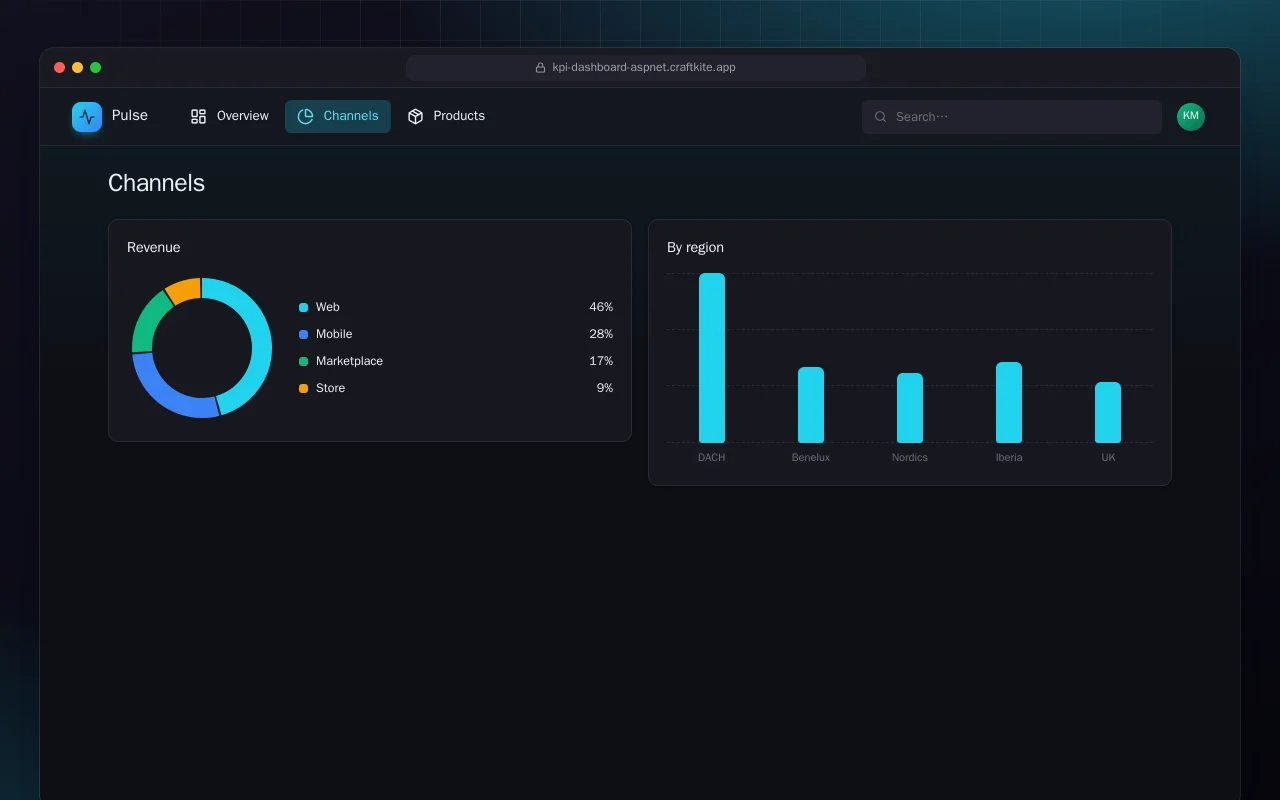Select the Iberia bar in chart
Viewport: 1280px width, 800px height.
[x=1009, y=402]
